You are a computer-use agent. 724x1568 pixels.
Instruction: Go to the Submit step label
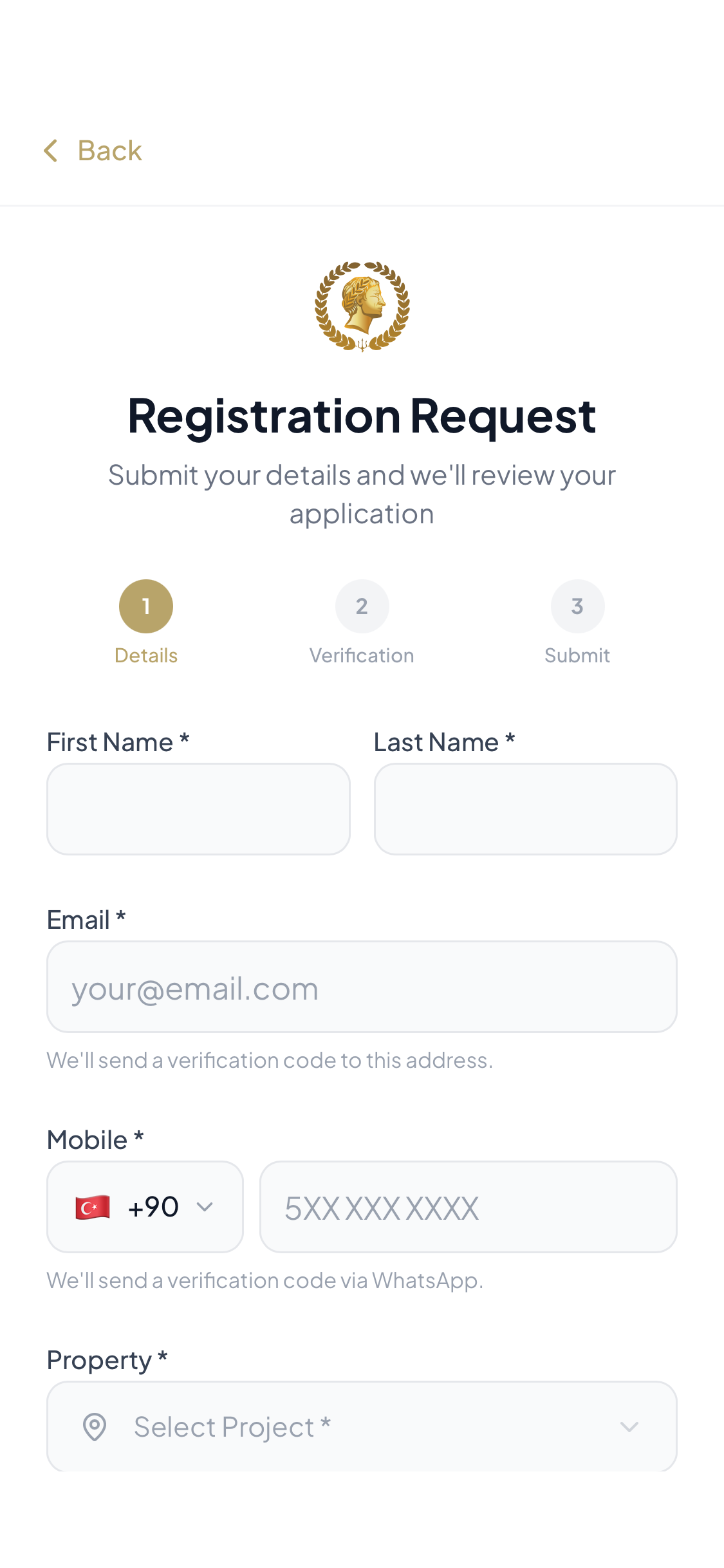[x=578, y=655]
